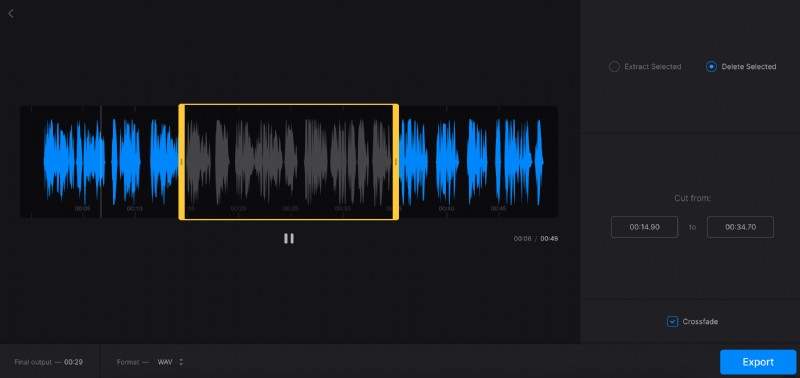Click the 'Format —' label
The width and height of the screenshot is (800, 378).
[x=133, y=362]
